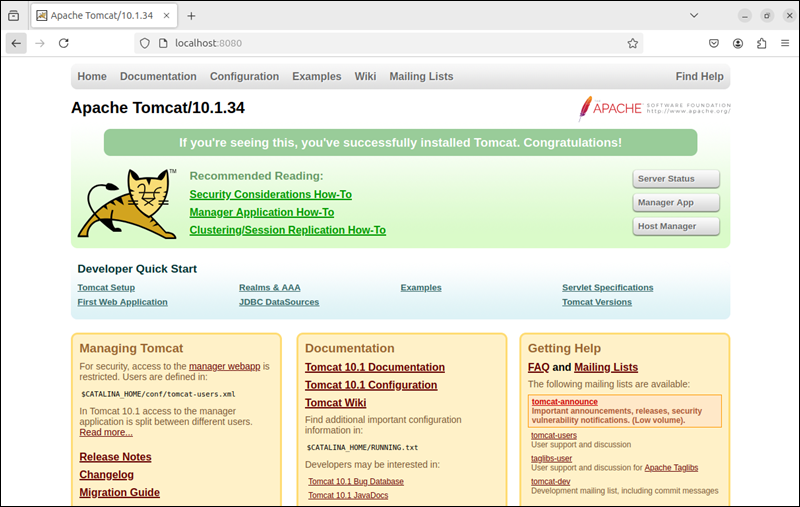Open Security Considerations How-To link
Screen dimensions: 800x507
point(270,195)
